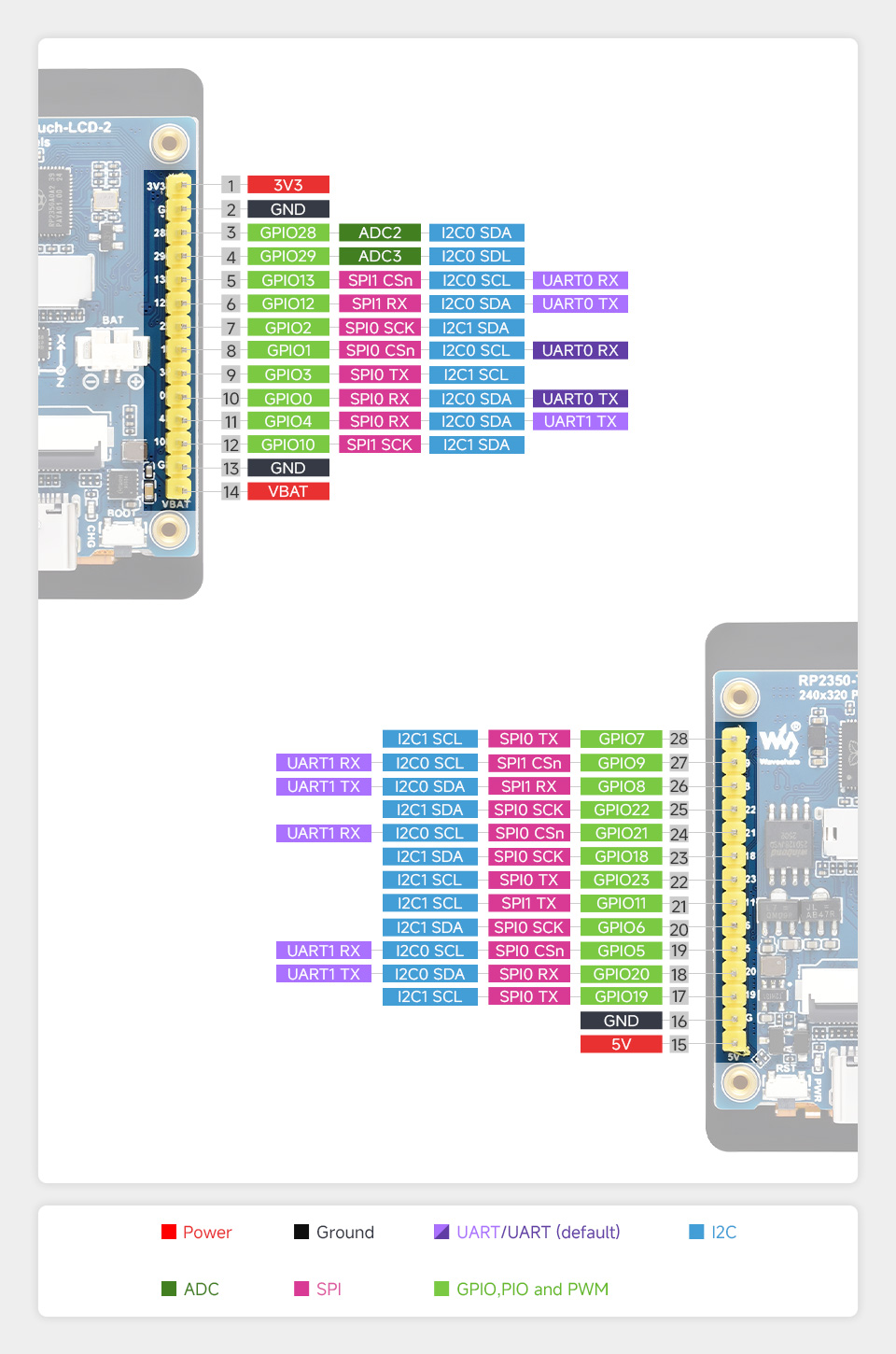Viewport: 896px width, 1354px height.
Task: Select the GPIO2 label
Action: click(288, 328)
